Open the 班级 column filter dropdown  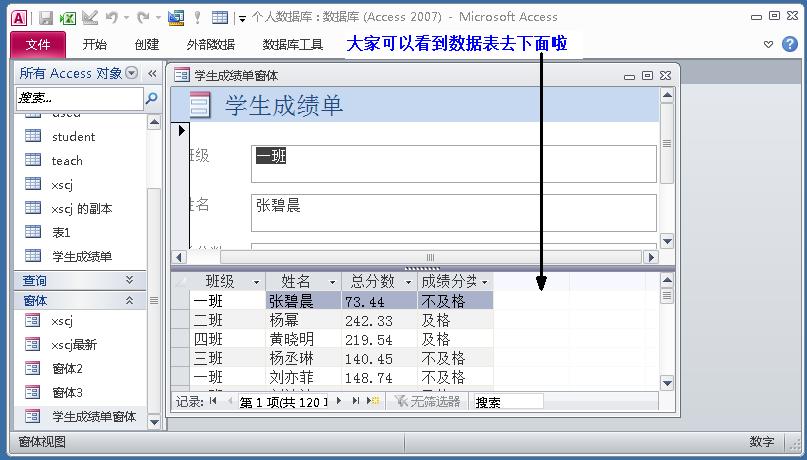tap(256, 282)
